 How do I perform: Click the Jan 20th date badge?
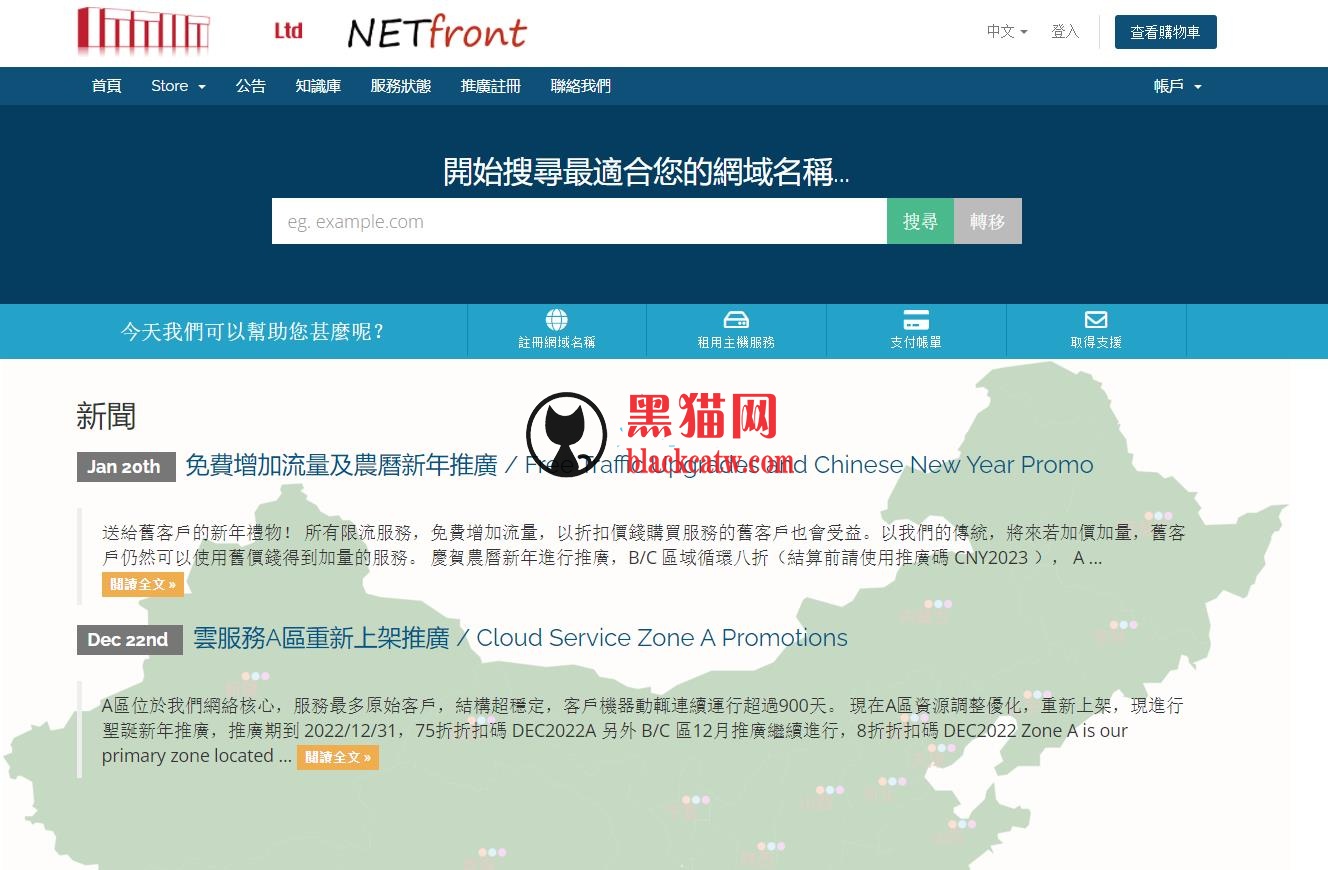click(126, 467)
